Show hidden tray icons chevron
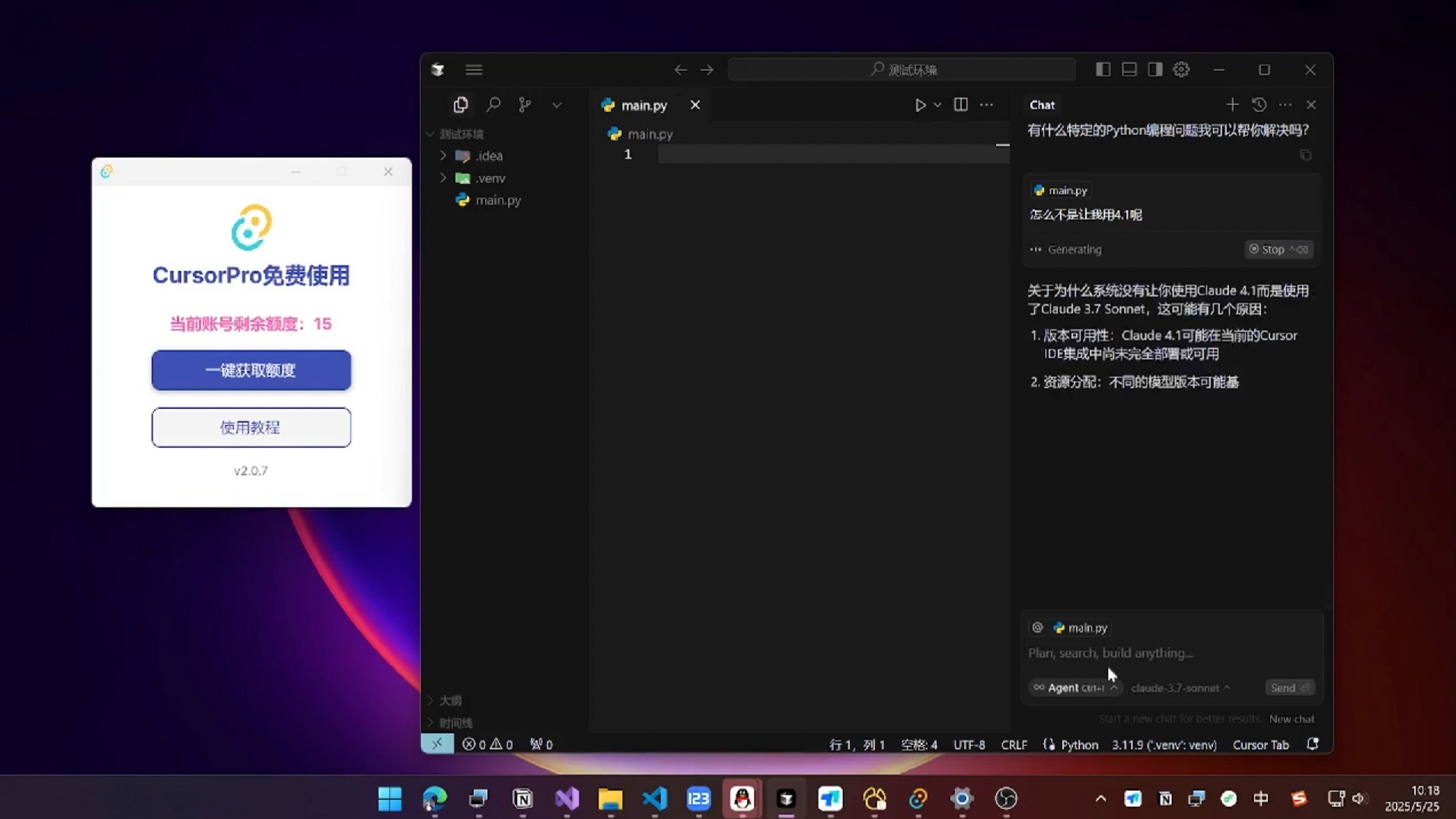 1100,798
